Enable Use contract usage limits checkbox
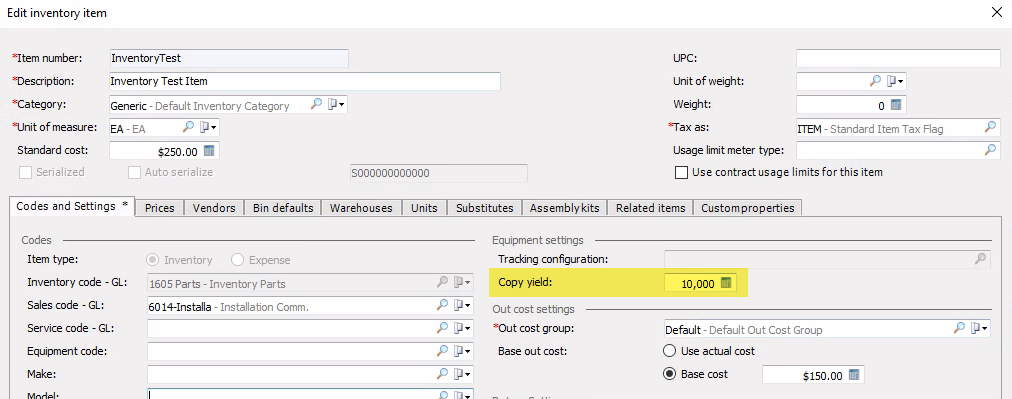This screenshot has height=399, width=1012. click(x=681, y=172)
